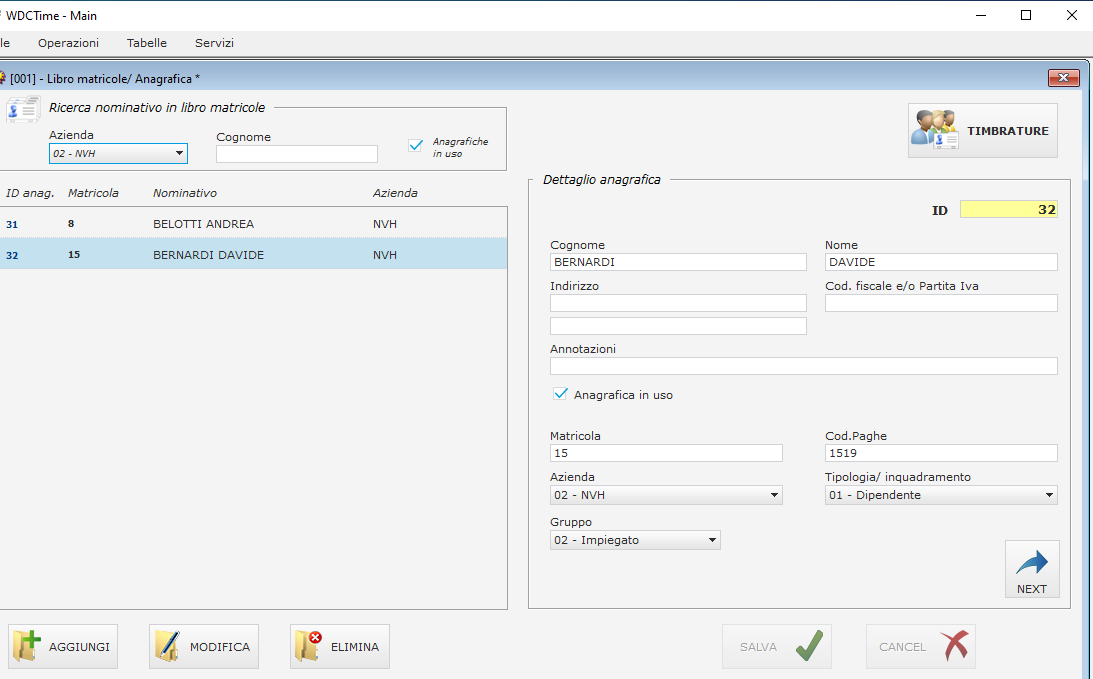Click the first Indirizzo address line field
The image size is (1093, 679).
coord(678,303)
